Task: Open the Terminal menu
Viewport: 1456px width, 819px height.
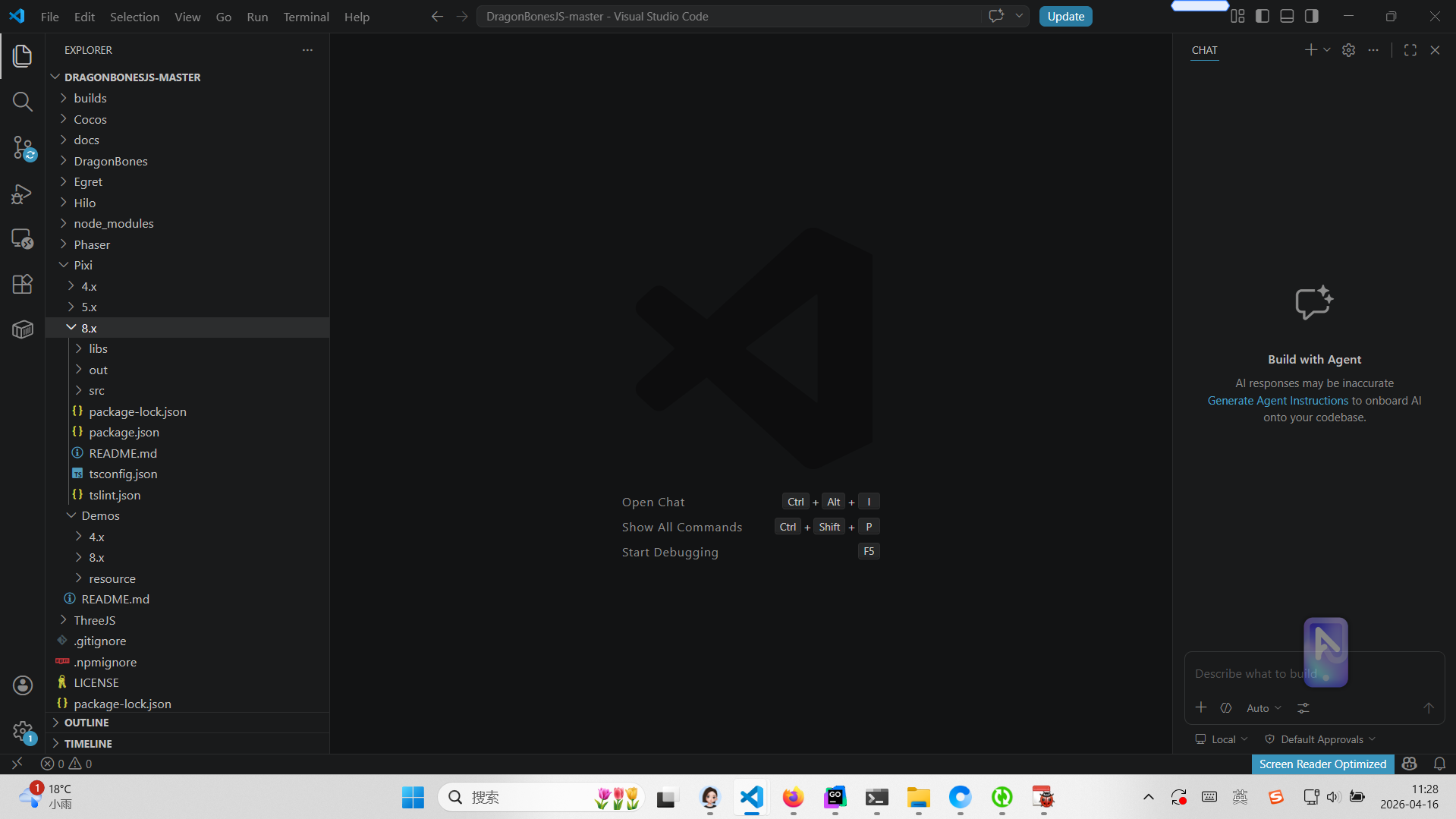Action: pyautogui.click(x=306, y=16)
